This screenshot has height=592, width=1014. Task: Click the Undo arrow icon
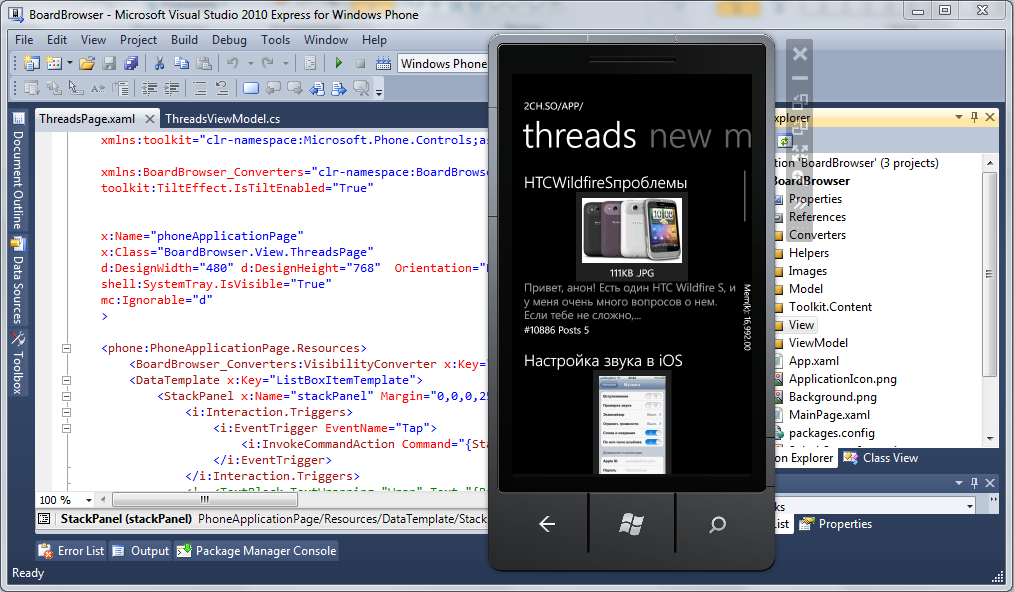pyautogui.click(x=233, y=63)
